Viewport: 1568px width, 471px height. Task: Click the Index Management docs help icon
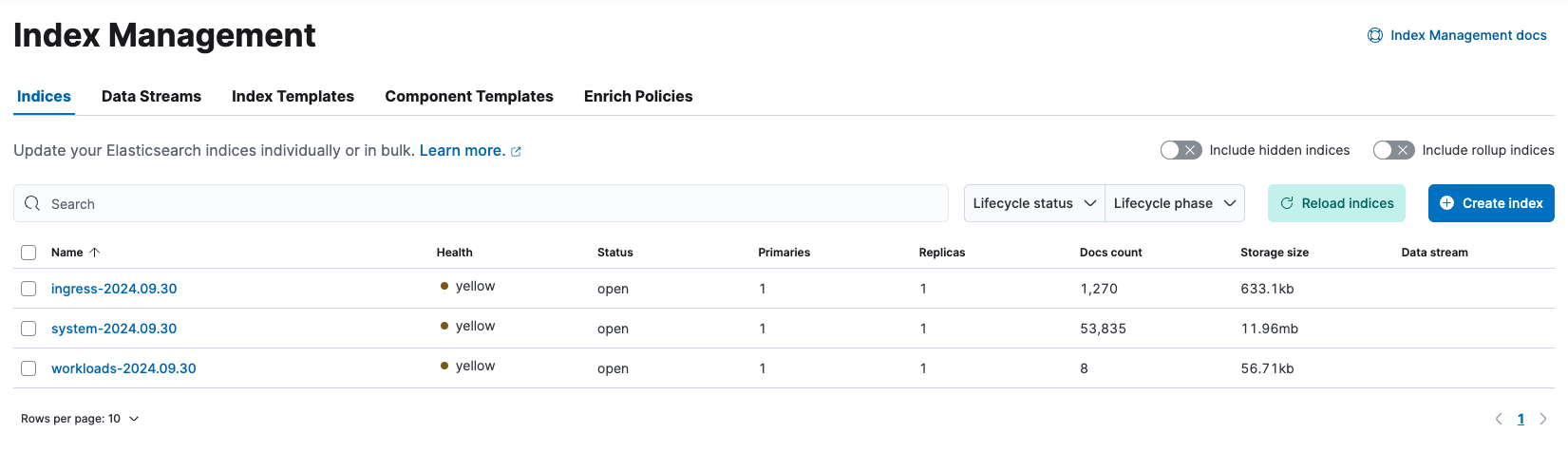pos(1374,35)
